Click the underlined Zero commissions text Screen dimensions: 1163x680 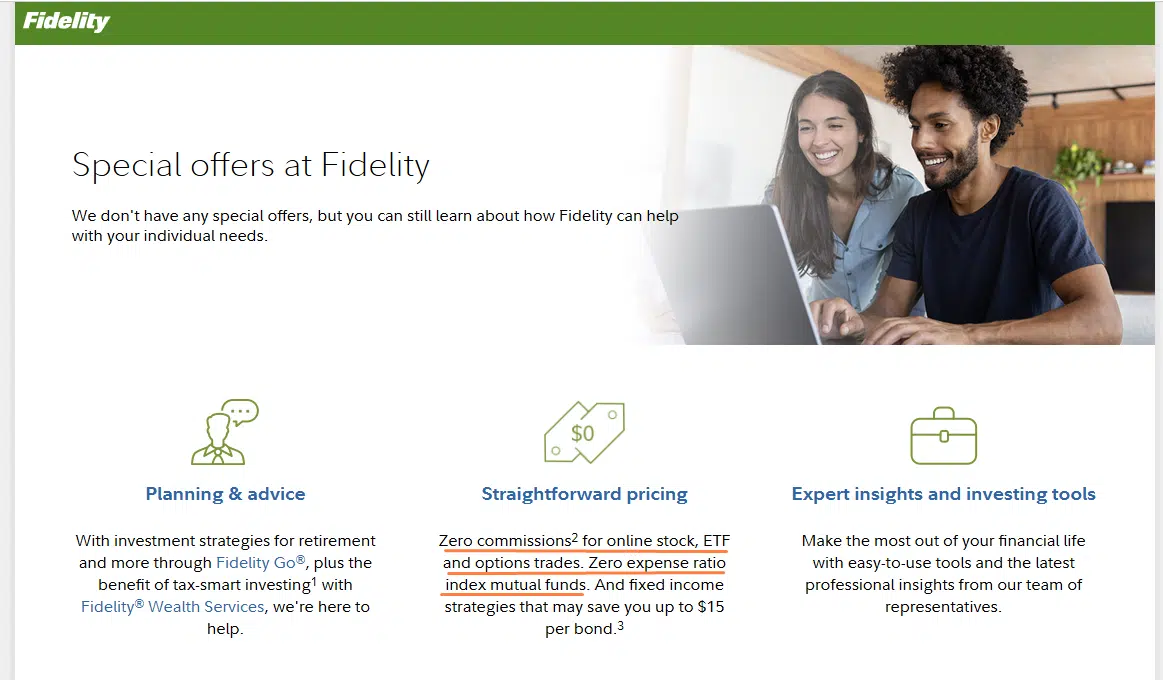click(505, 541)
